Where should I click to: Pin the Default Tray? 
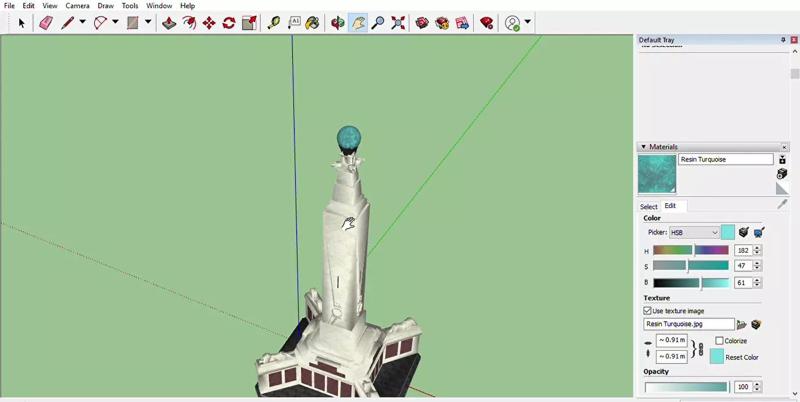[783, 40]
